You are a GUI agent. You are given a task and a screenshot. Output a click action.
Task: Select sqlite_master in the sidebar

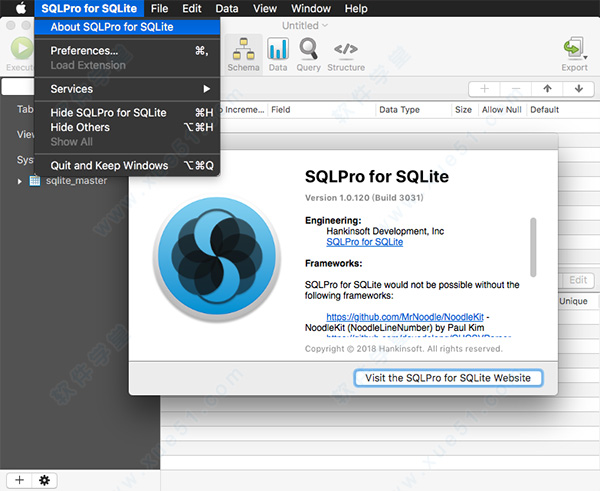point(77,181)
